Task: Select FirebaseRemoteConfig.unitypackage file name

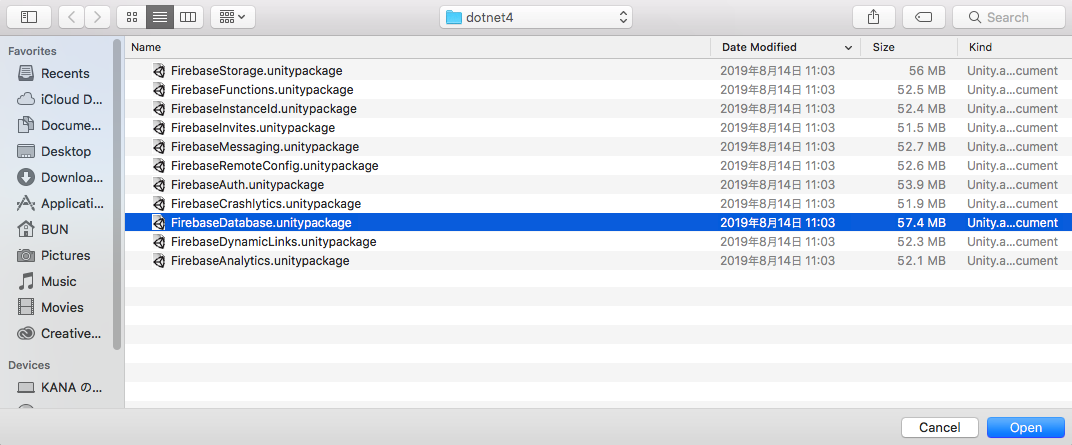Action: 274,165
